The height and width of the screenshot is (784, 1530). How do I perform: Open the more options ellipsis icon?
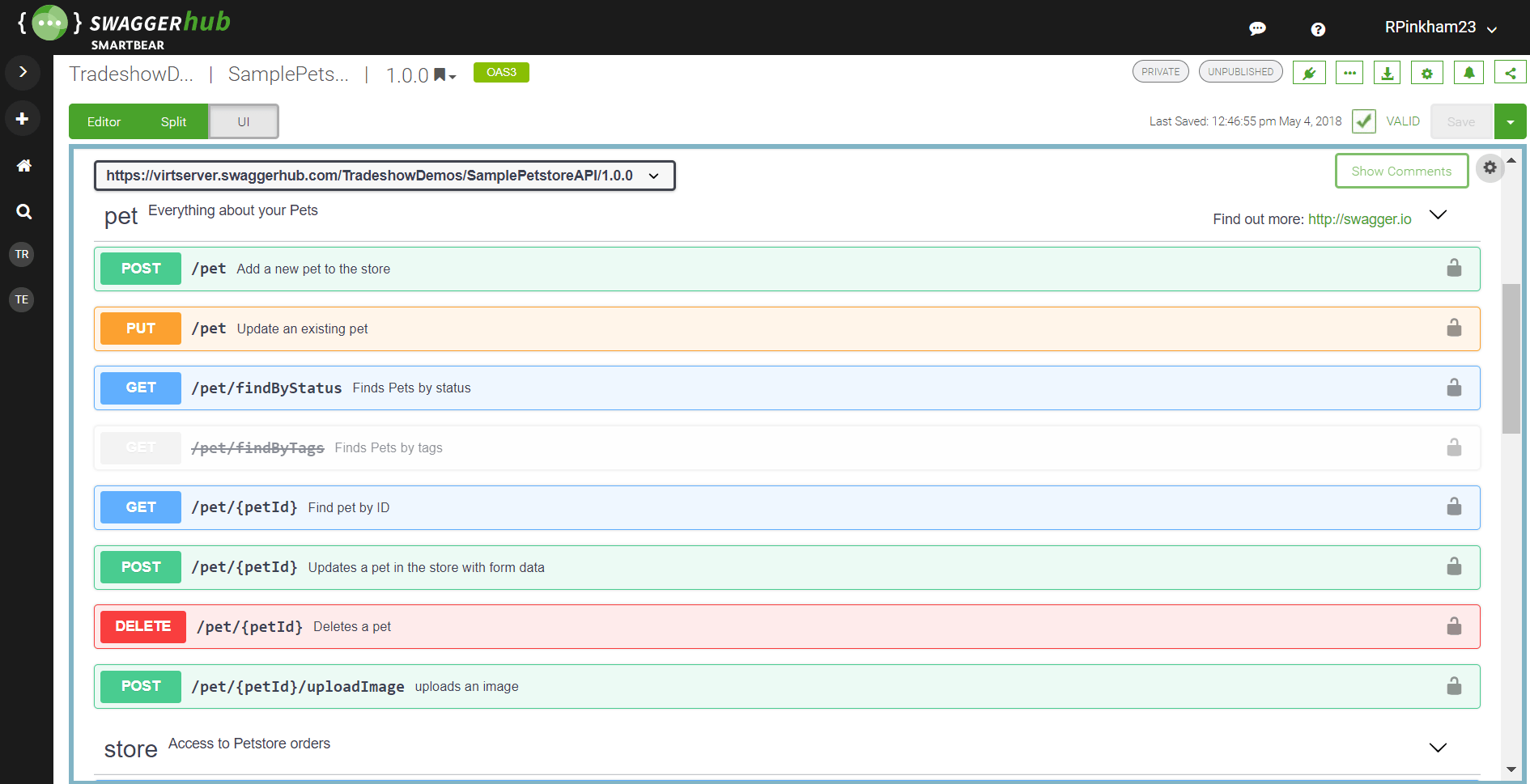[x=1349, y=72]
